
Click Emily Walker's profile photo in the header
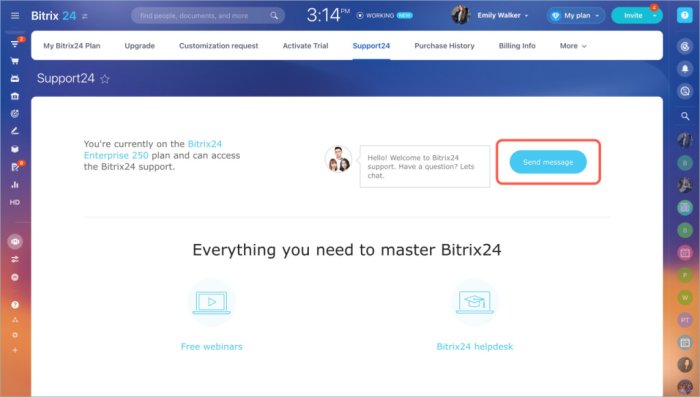(x=460, y=15)
